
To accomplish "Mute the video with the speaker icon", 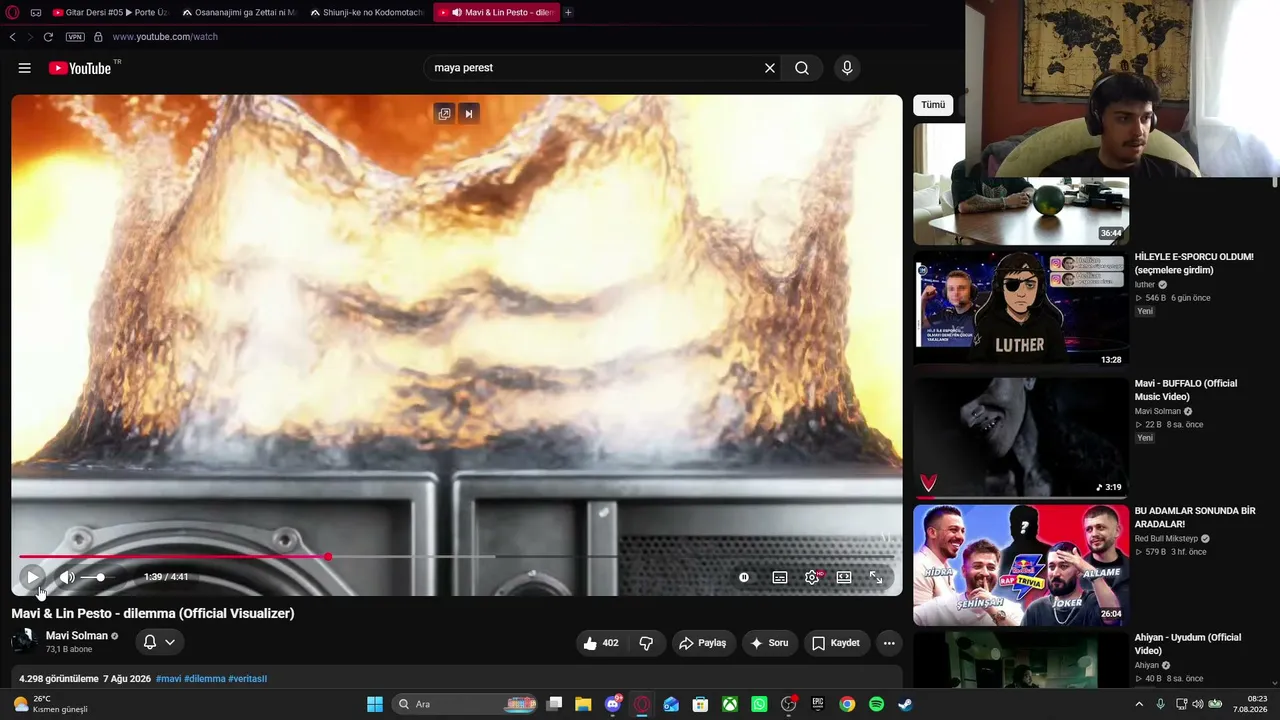I will coord(67,577).
